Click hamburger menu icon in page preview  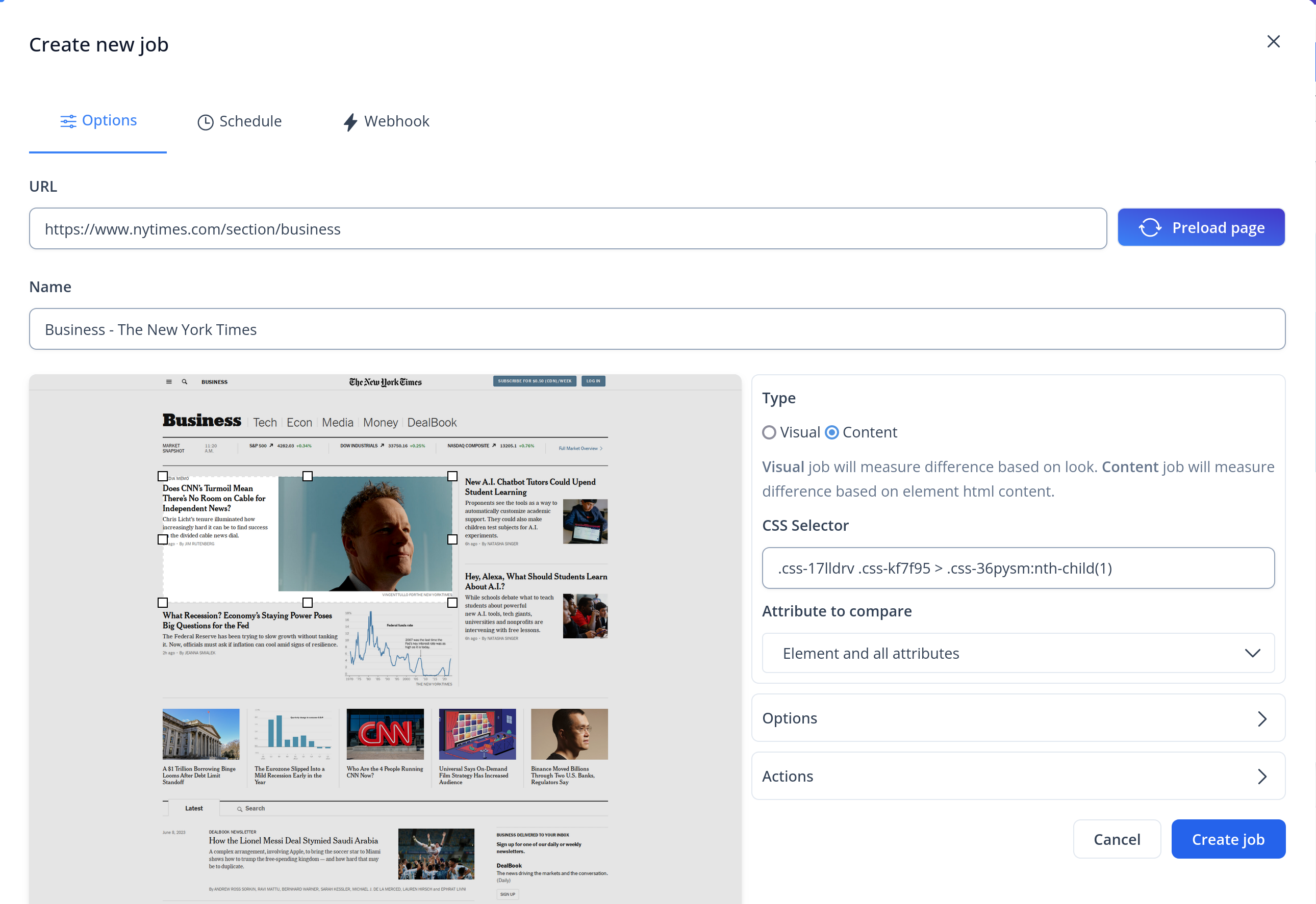(169, 382)
